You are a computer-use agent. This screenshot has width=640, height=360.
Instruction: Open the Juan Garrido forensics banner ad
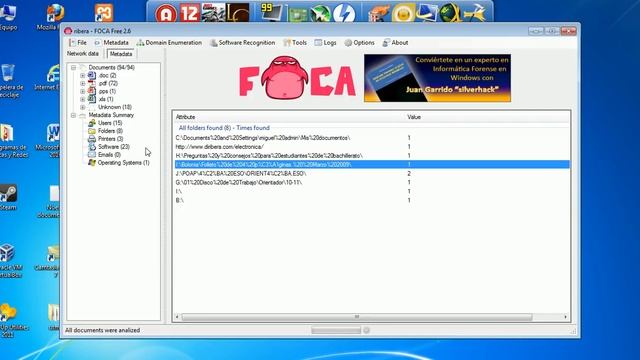(x=437, y=78)
